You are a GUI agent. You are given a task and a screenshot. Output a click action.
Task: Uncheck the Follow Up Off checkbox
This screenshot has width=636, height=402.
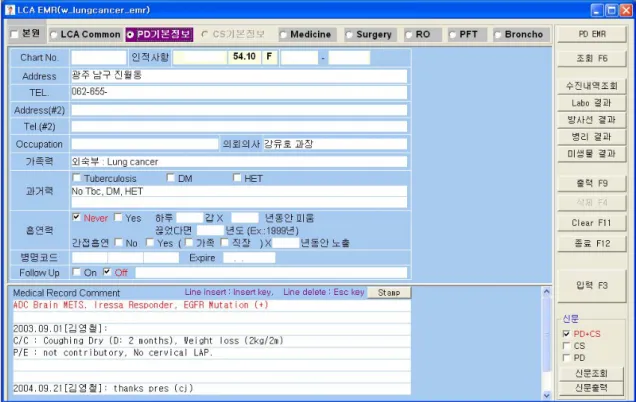pyautogui.click(x=107, y=272)
